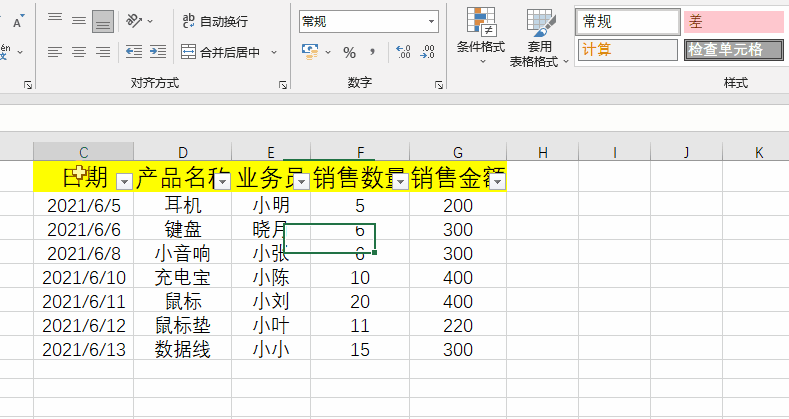Decrease cell indent
789x419 pixels.
coord(134,52)
